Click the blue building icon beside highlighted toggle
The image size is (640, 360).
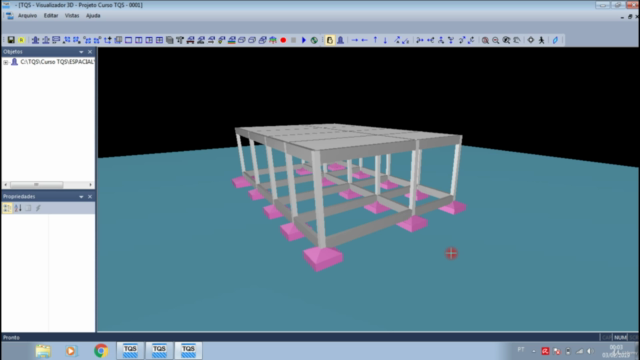click(340, 40)
